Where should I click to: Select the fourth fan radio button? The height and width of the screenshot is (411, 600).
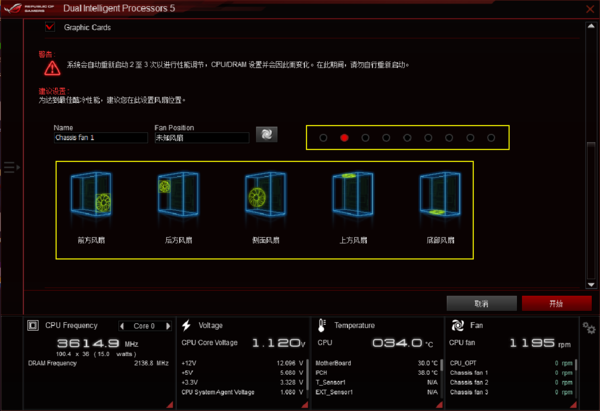(x=386, y=138)
